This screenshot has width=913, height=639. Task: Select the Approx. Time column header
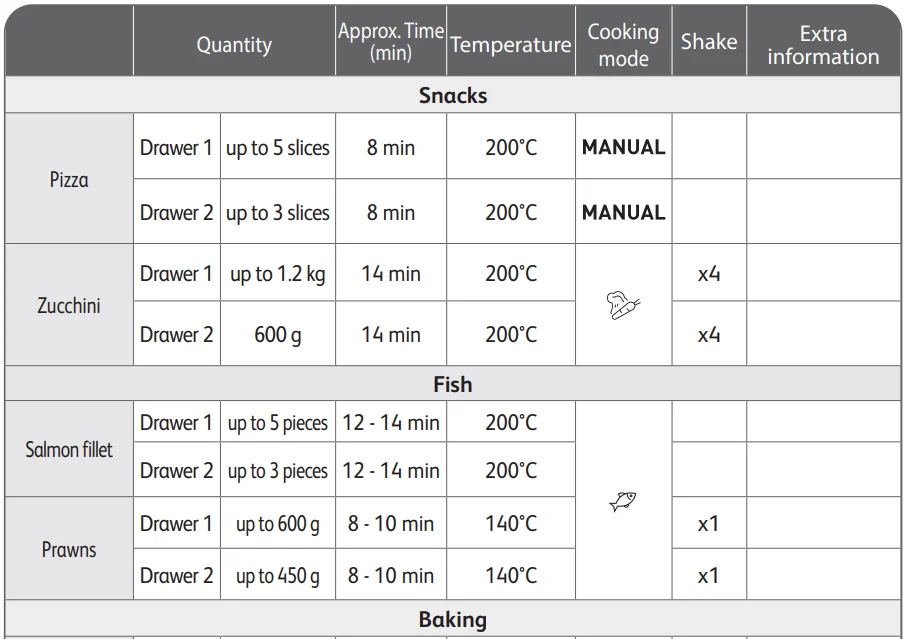point(390,42)
